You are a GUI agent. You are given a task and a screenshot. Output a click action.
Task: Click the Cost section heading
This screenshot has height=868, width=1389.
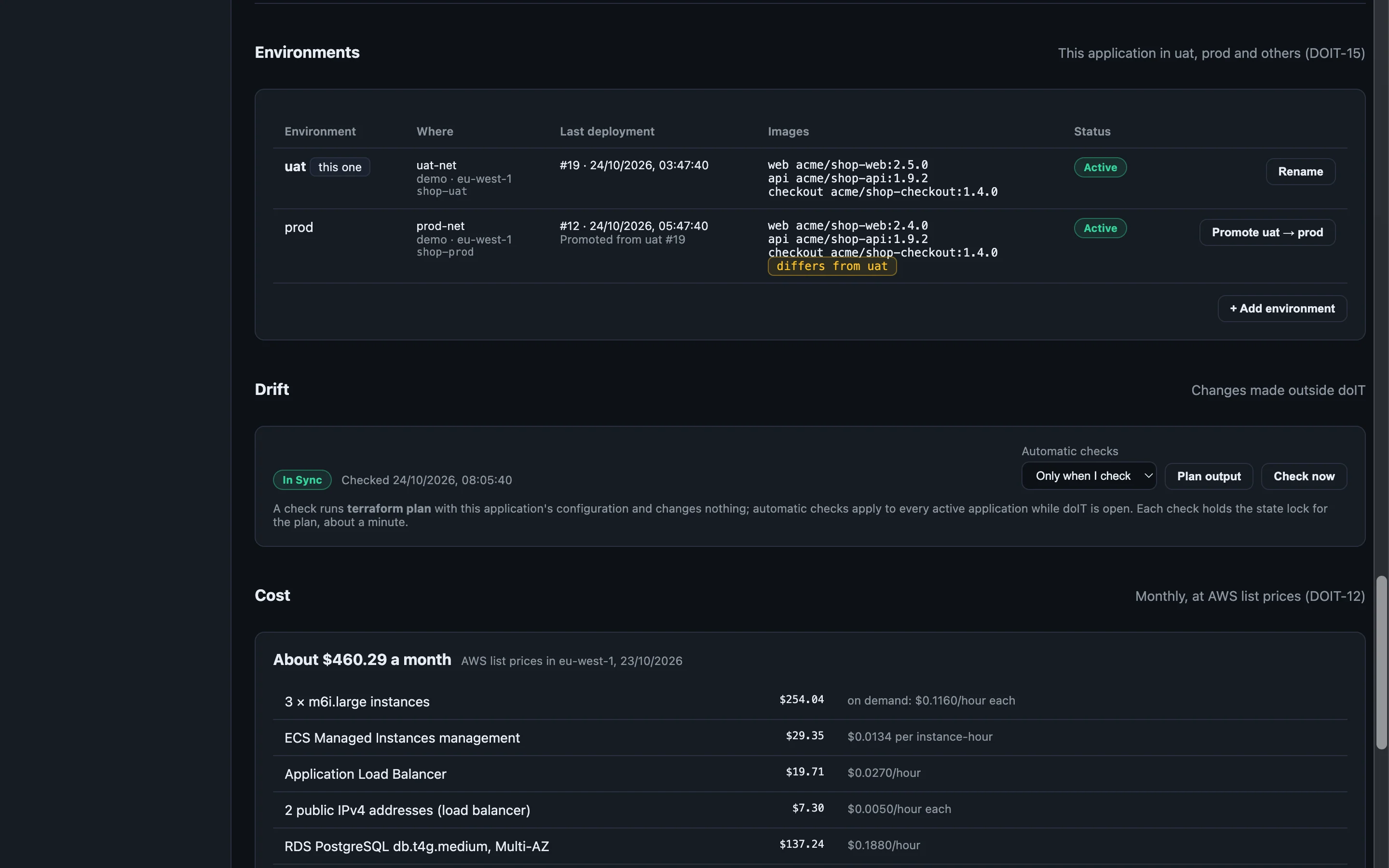click(x=272, y=596)
